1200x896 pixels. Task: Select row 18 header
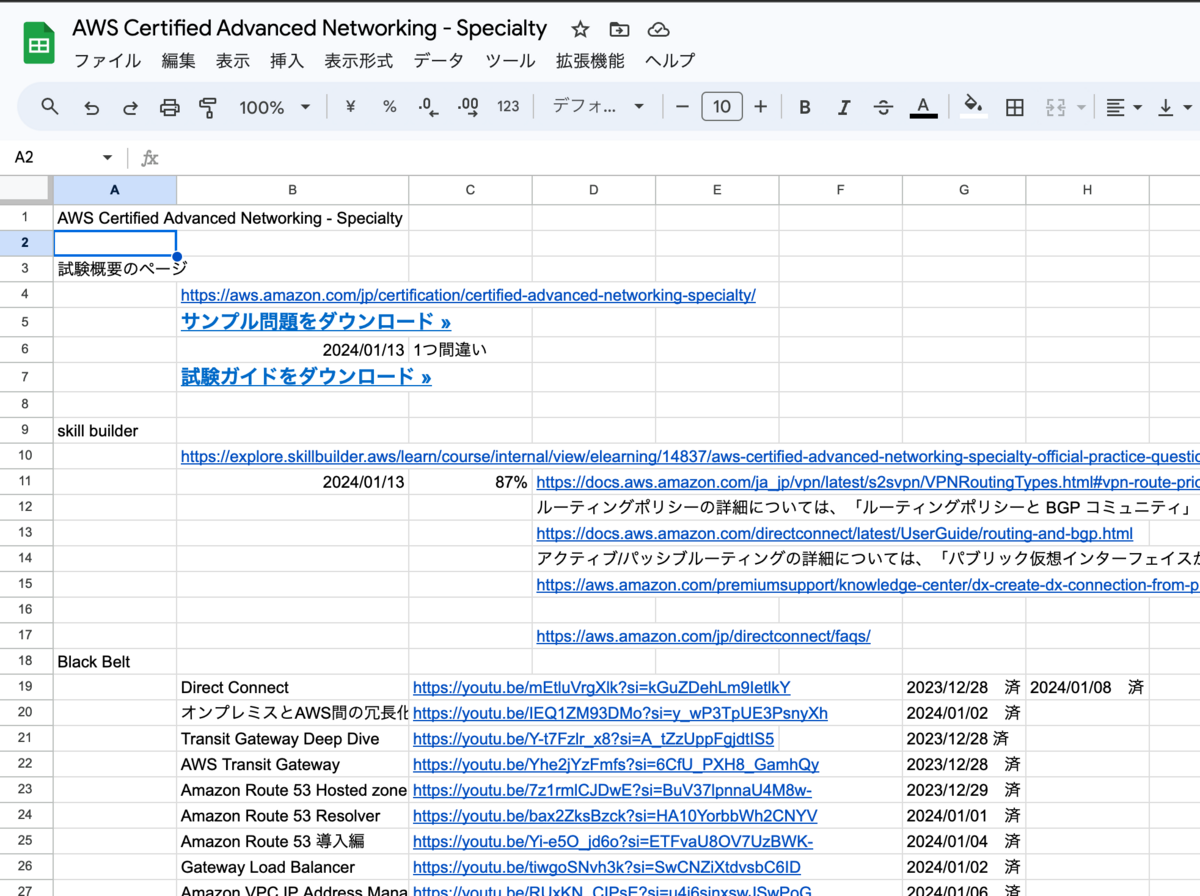tap(26, 661)
